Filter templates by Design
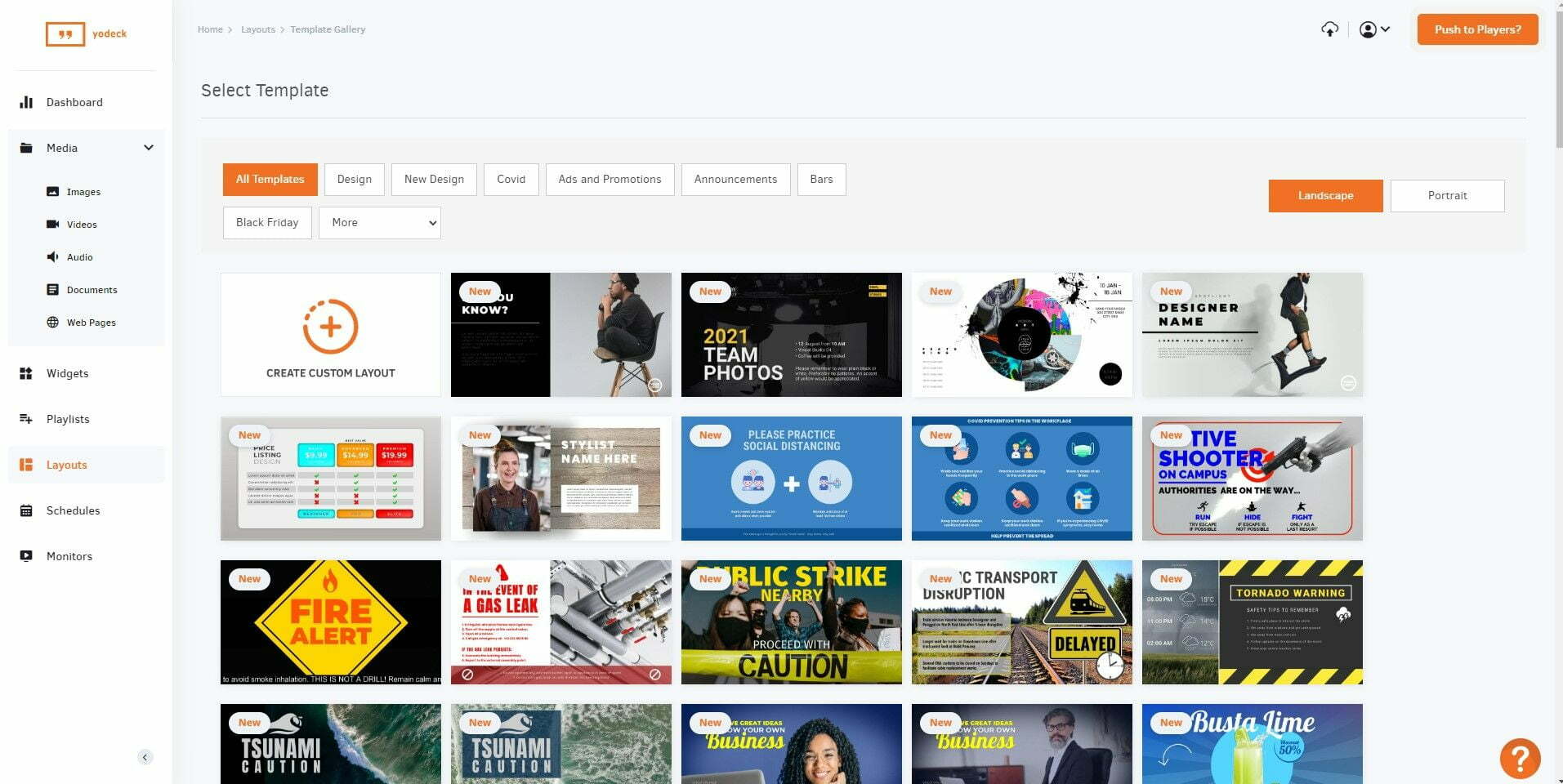The image size is (1563, 784). (x=355, y=180)
